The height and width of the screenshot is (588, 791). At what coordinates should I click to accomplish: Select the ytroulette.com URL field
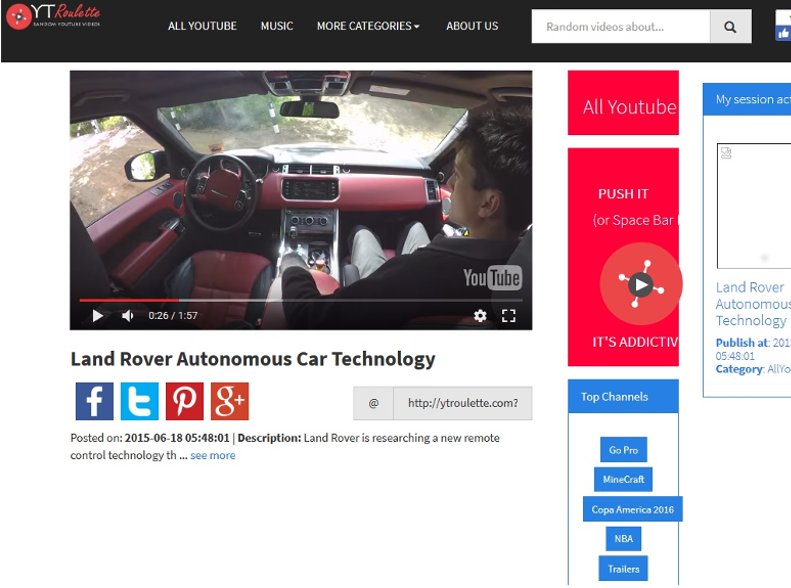click(x=463, y=403)
